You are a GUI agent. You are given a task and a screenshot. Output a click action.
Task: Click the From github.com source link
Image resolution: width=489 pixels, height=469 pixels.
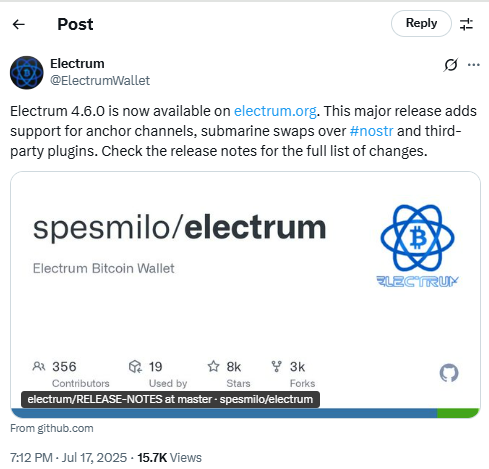[52, 428]
